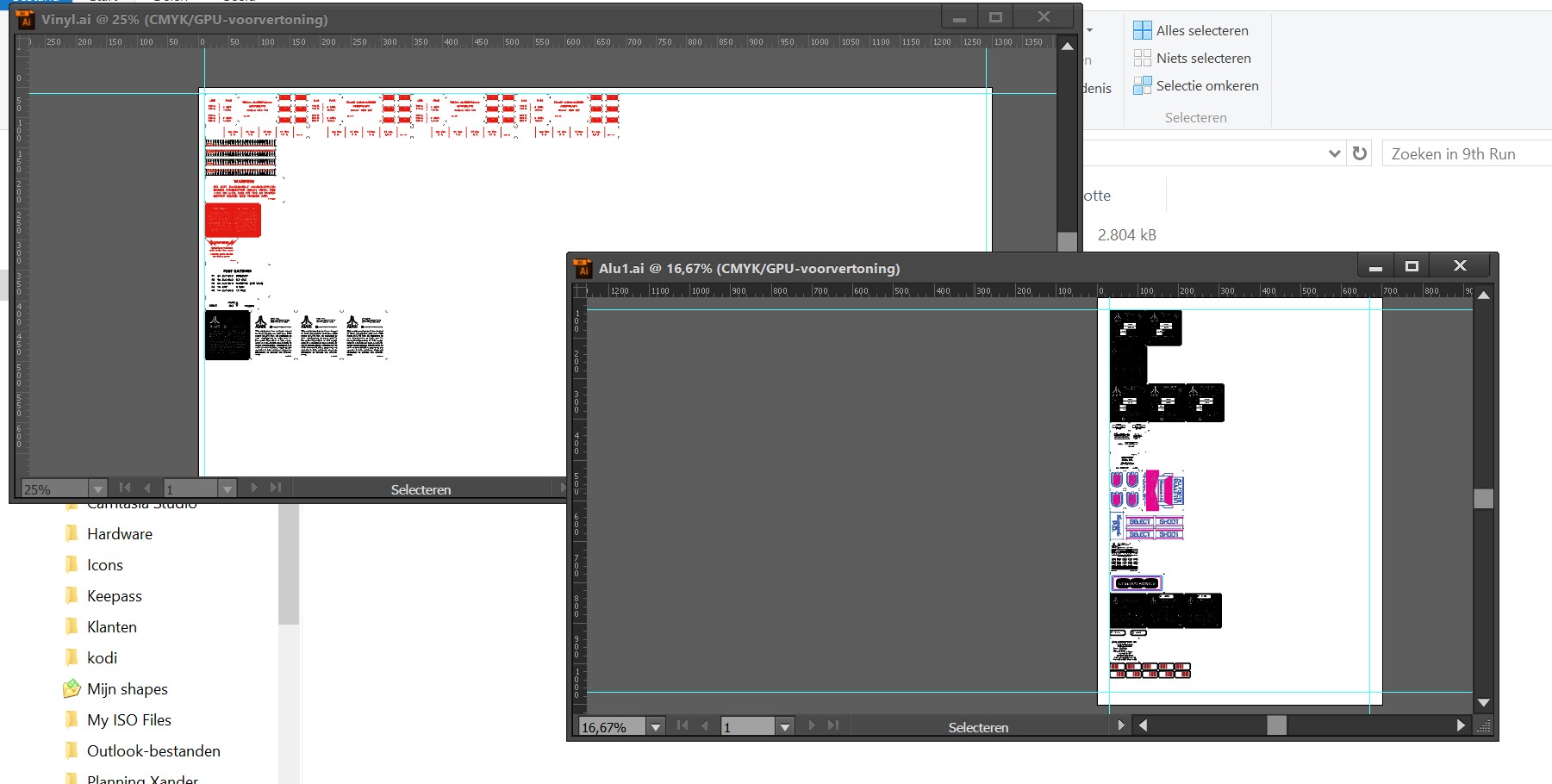
Task: Maximize the Alu1.ai document window
Action: (x=1412, y=266)
